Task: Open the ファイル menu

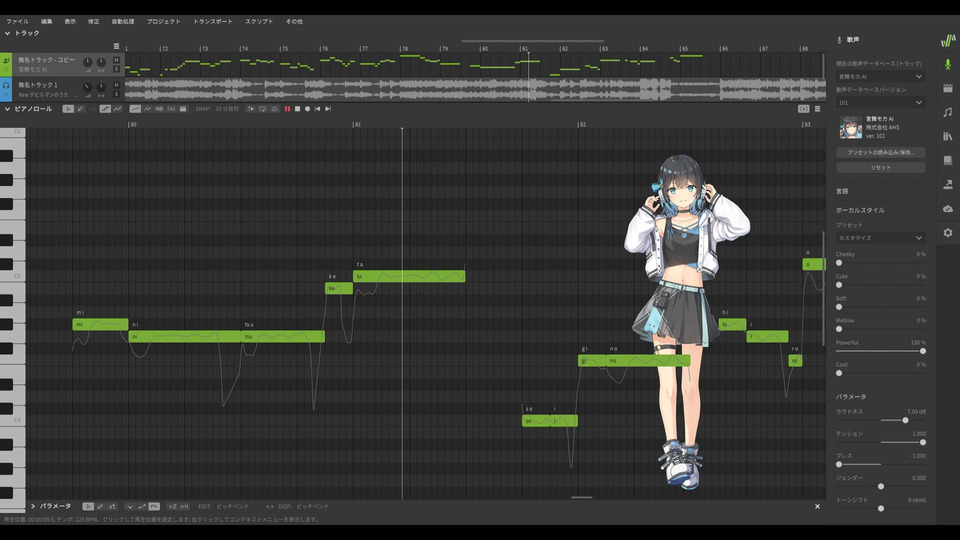Action: [x=18, y=21]
